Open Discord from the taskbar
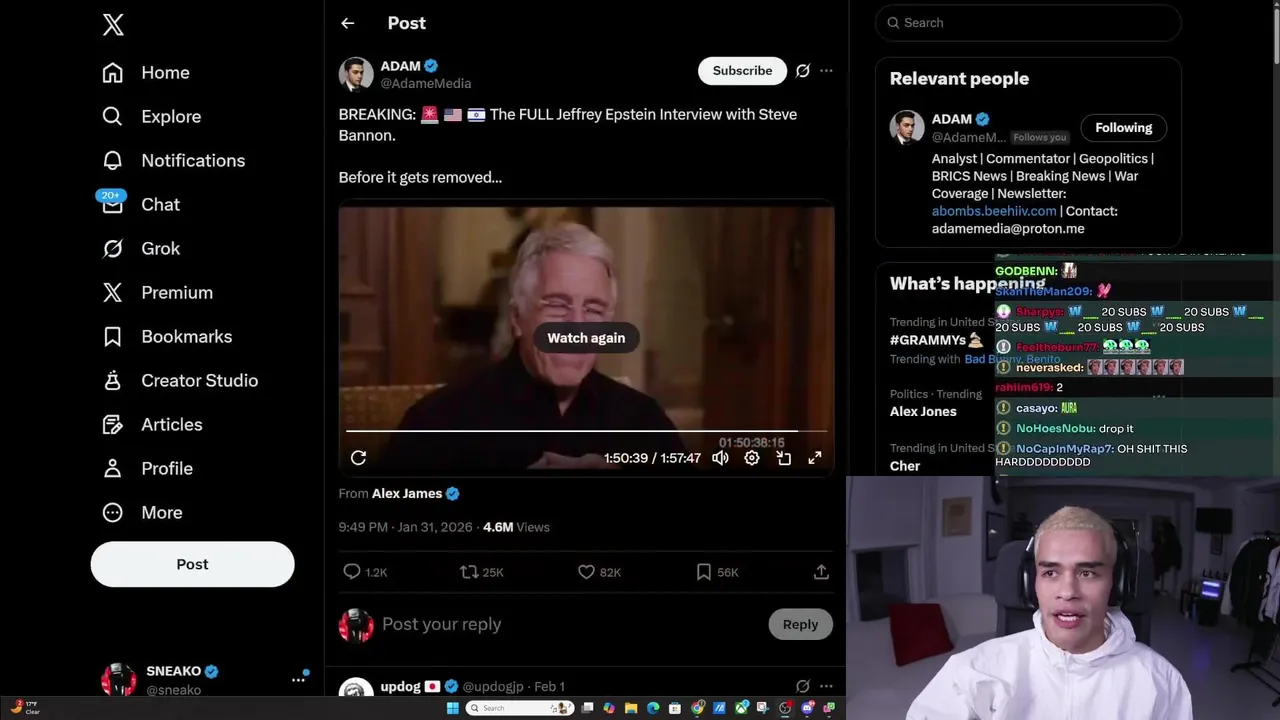 [x=807, y=708]
